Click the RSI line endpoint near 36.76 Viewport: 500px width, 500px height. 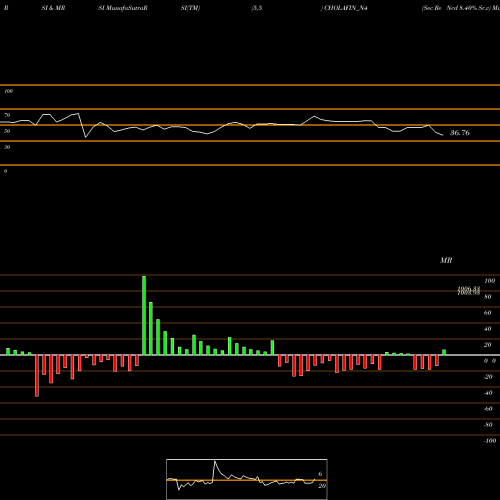[443, 135]
